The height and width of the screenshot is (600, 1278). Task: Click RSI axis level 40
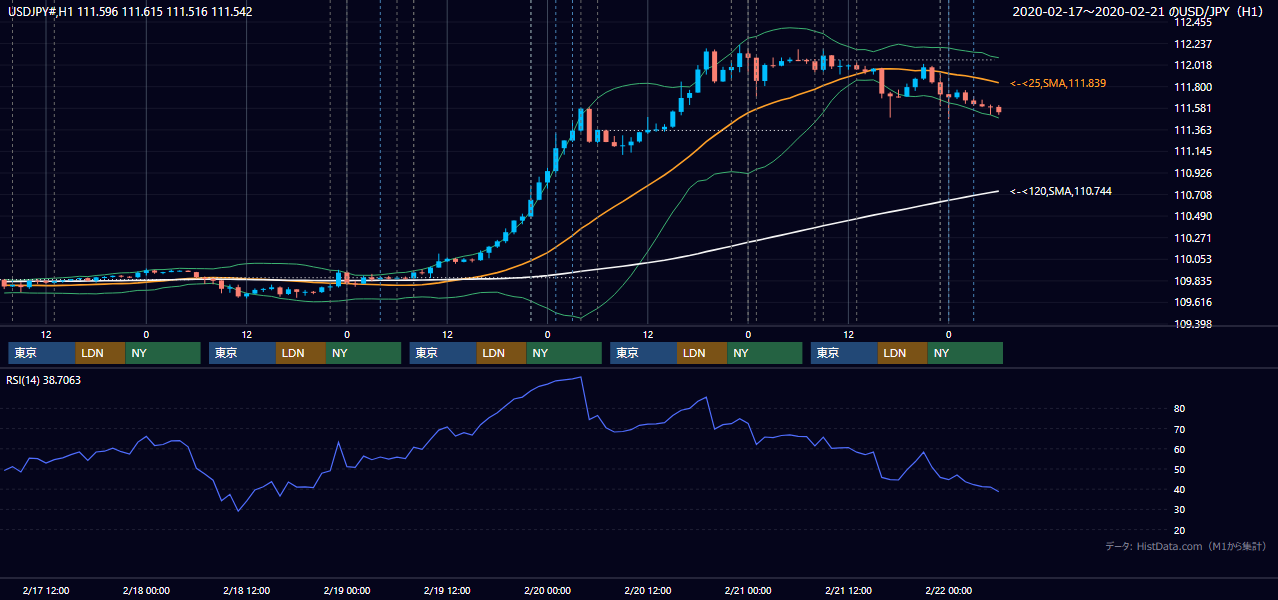pyautogui.click(x=1179, y=490)
